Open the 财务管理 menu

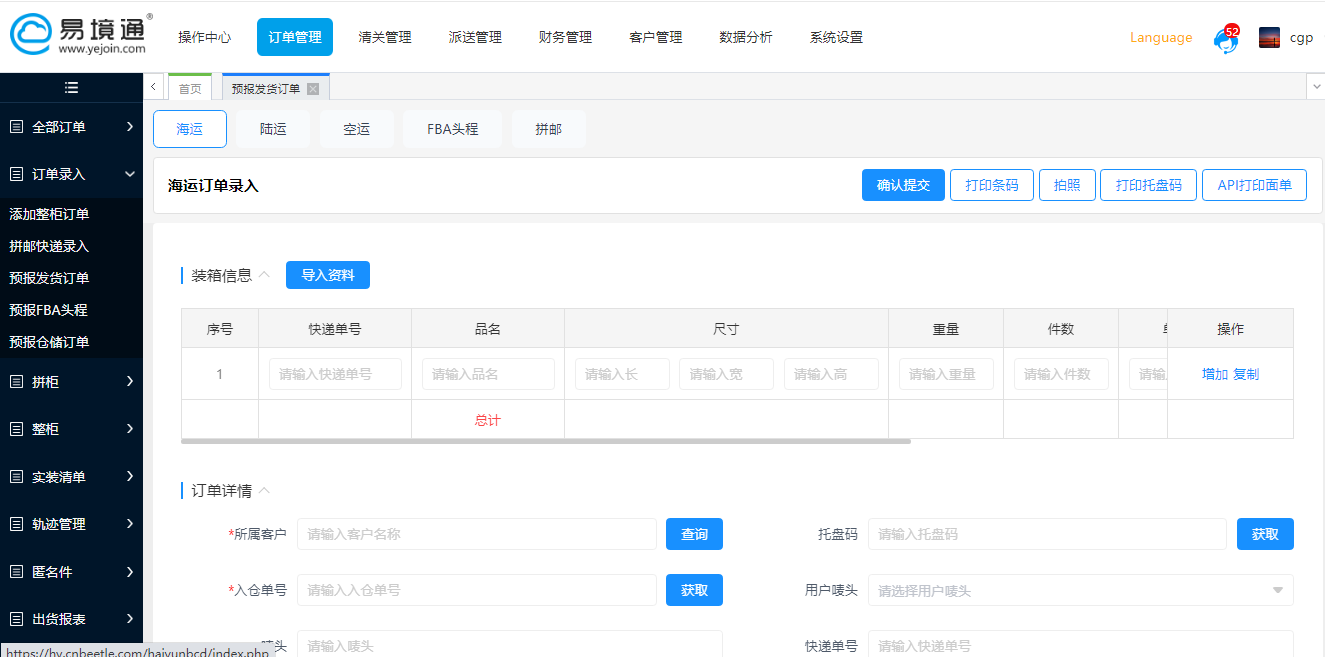(565, 37)
